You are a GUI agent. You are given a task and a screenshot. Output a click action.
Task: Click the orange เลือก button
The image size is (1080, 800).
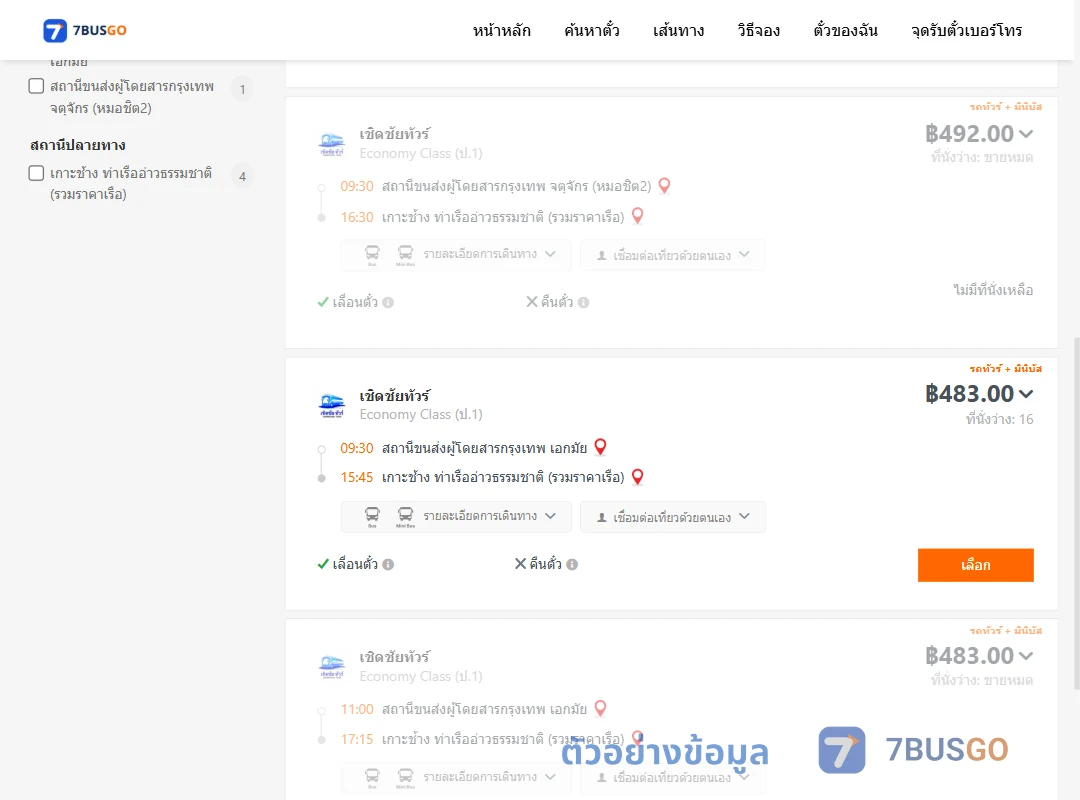pos(975,565)
